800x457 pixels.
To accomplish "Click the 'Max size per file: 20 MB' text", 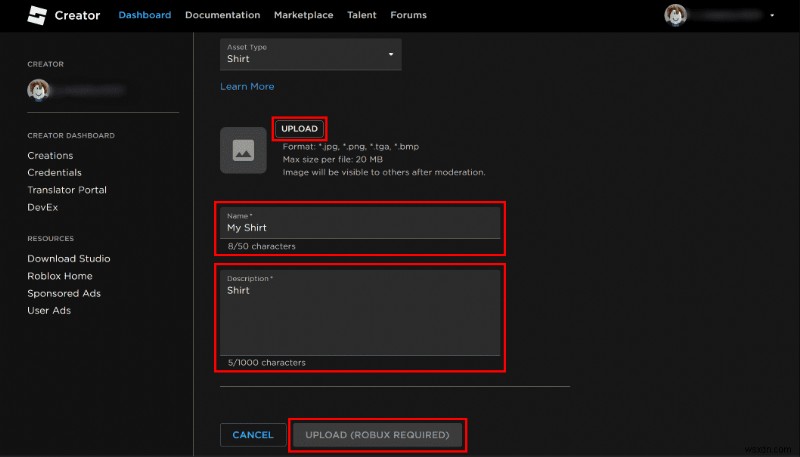I will coord(333,159).
